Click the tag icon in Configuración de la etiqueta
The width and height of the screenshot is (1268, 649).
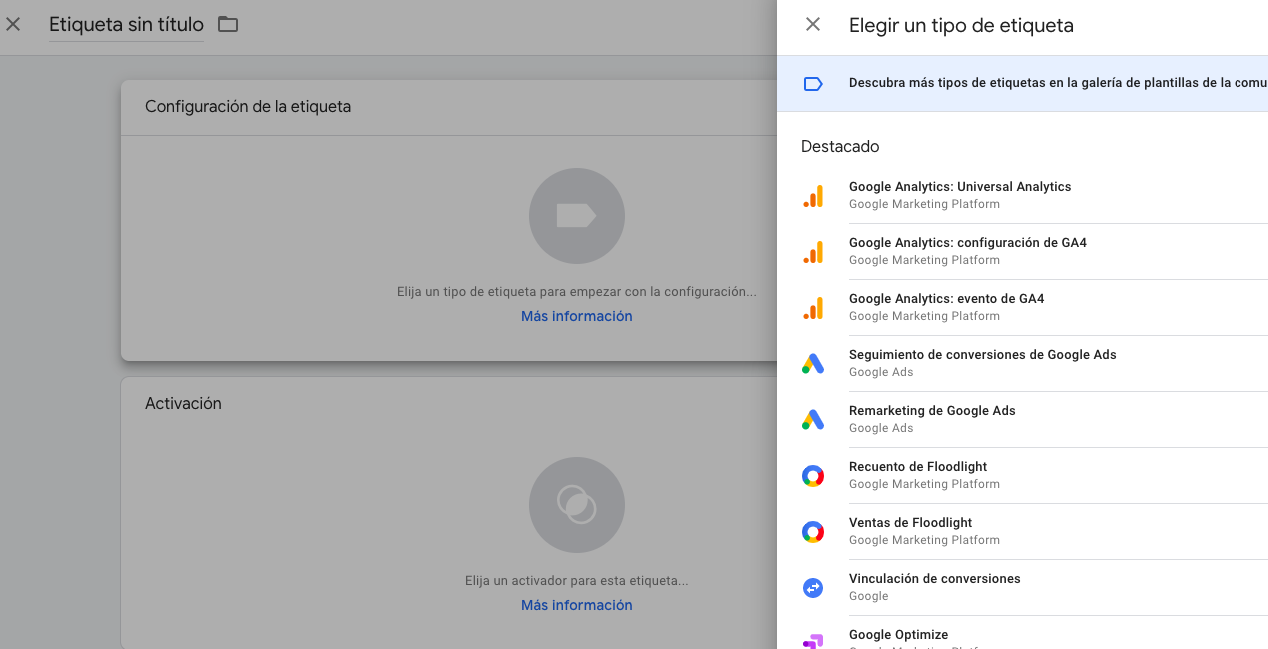(577, 216)
